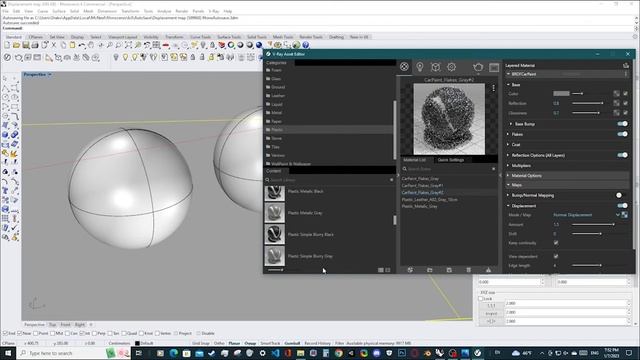Screen dimensions: 640x360
Task: Delete selected material with trash icon
Action: pos(469,270)
